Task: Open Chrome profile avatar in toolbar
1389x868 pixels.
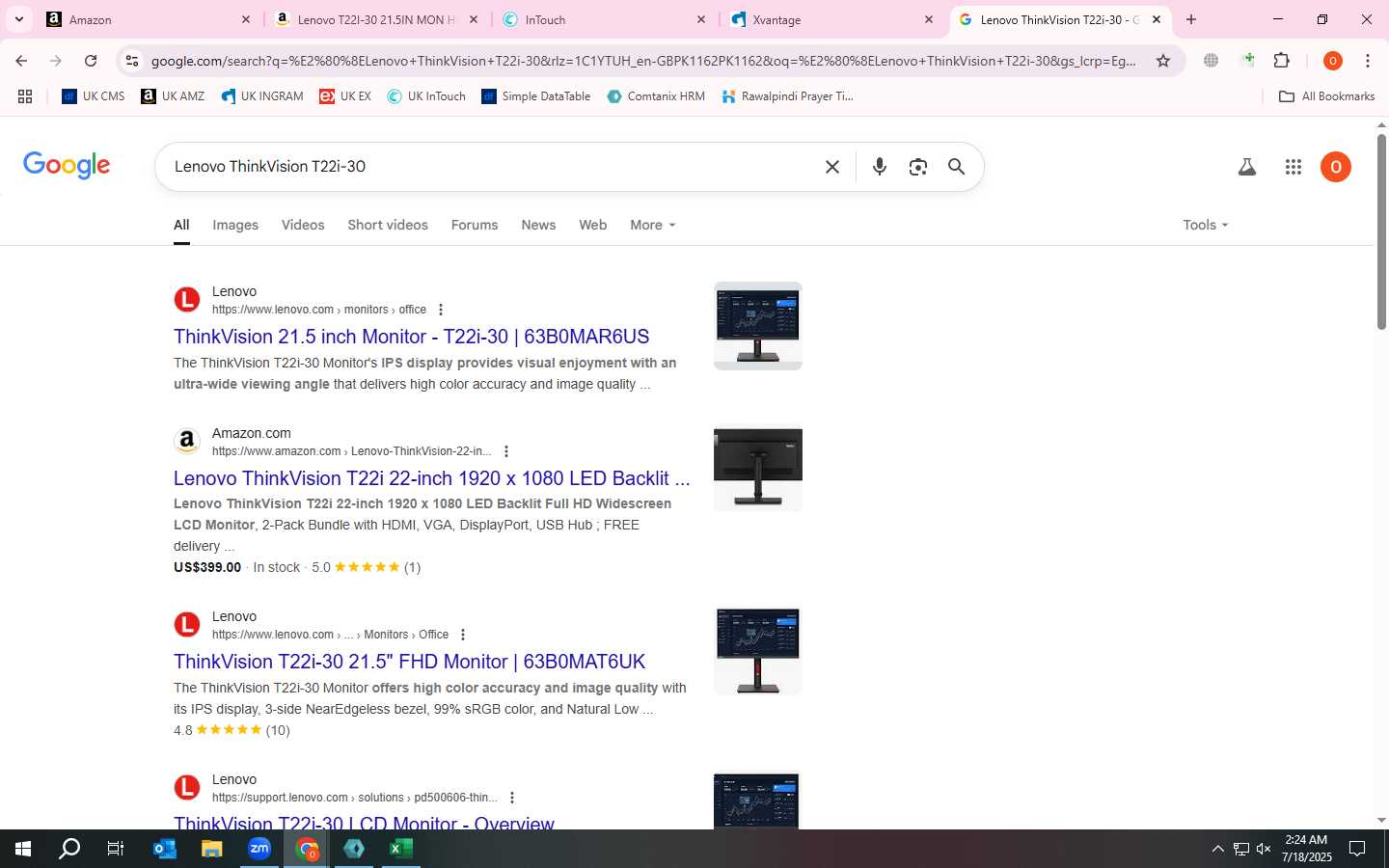Action: [x=1333, y=61]
